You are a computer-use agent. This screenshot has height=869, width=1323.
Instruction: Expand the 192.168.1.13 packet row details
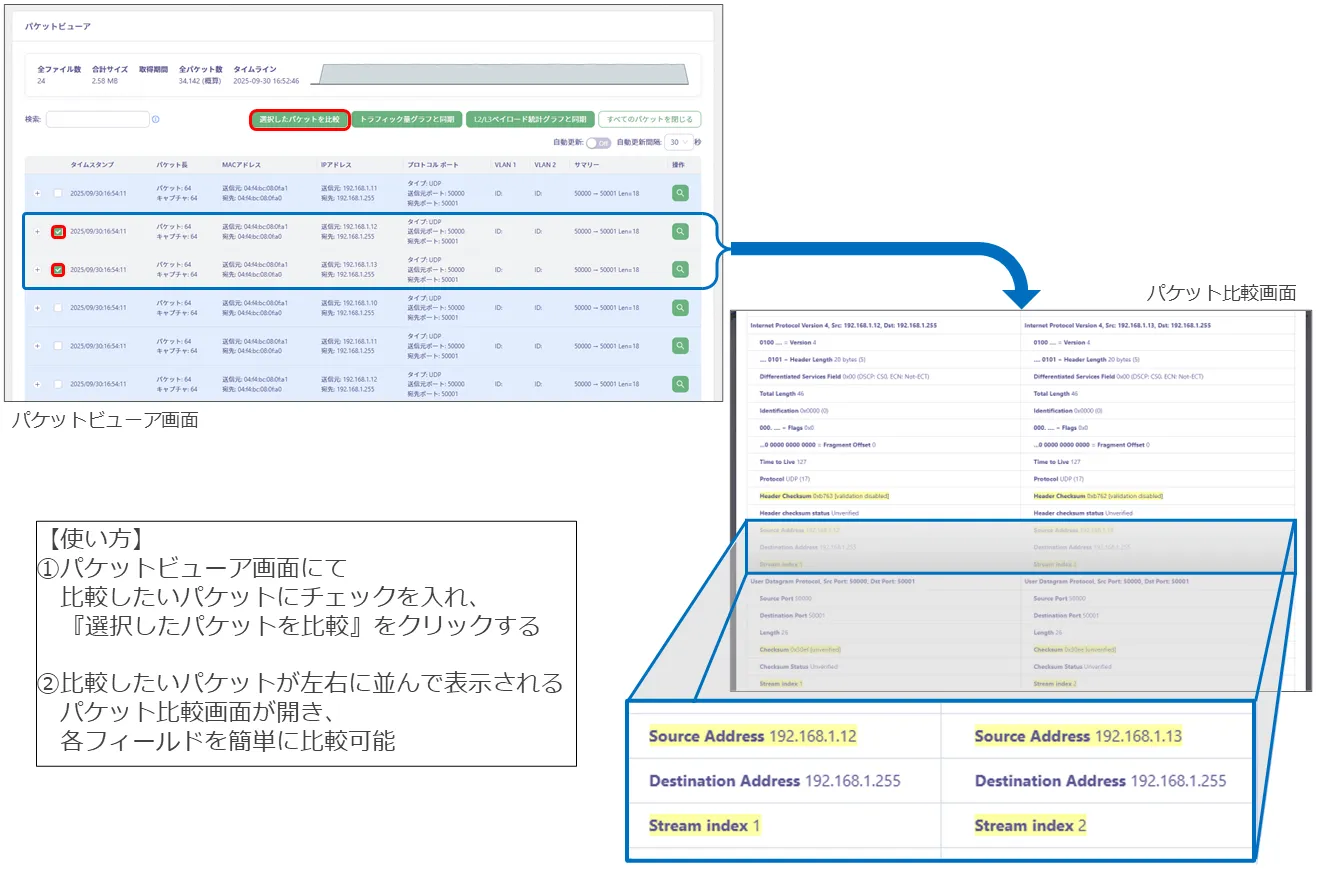pyautogui.click(x=38, y=270)
